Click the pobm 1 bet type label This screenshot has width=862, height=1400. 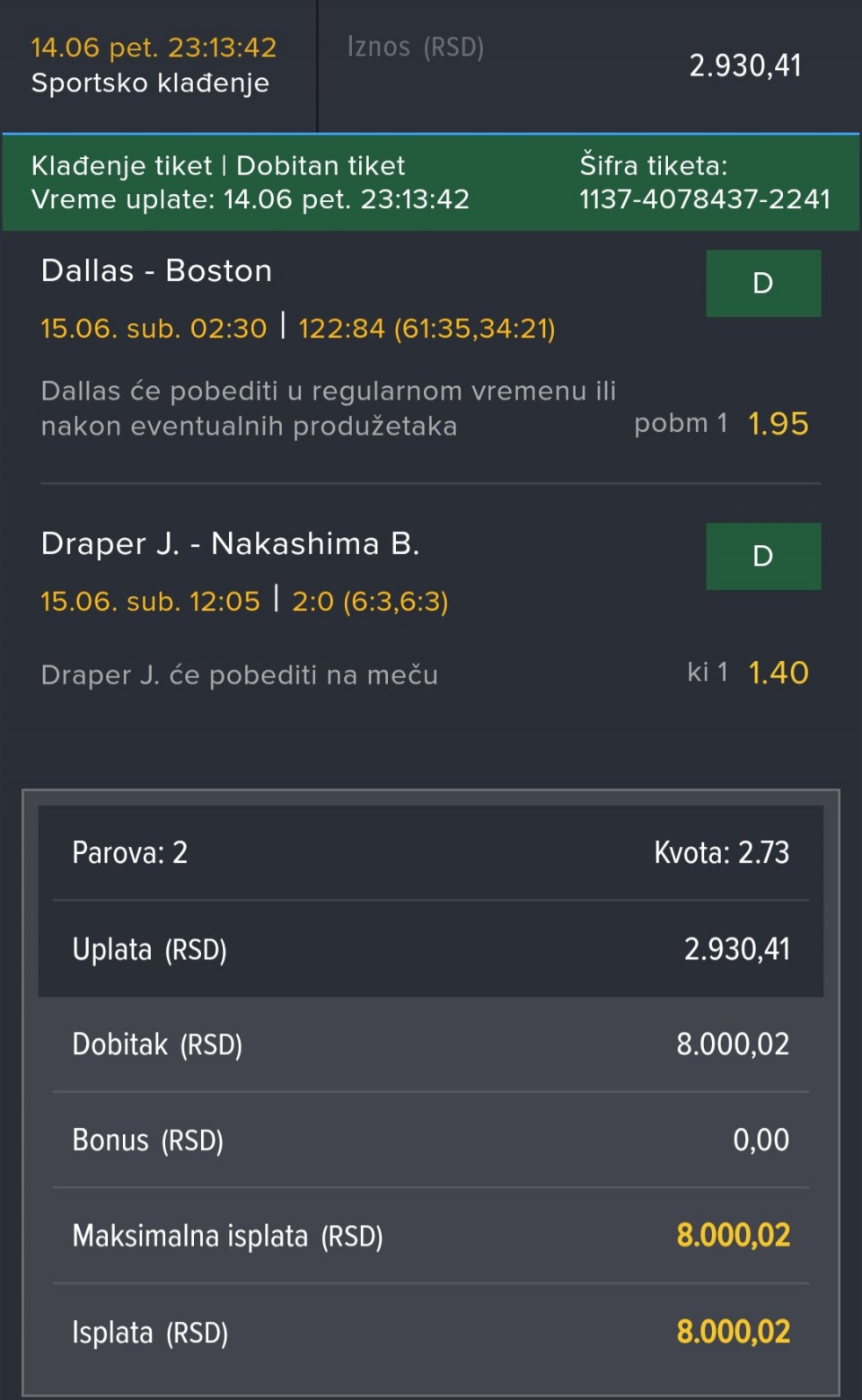680,423
